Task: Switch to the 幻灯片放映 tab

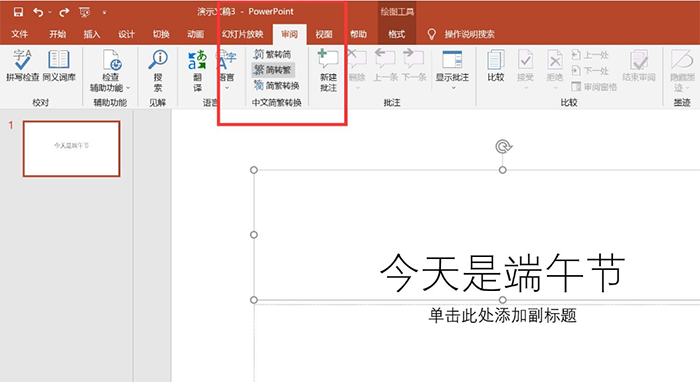Action: 242,34
